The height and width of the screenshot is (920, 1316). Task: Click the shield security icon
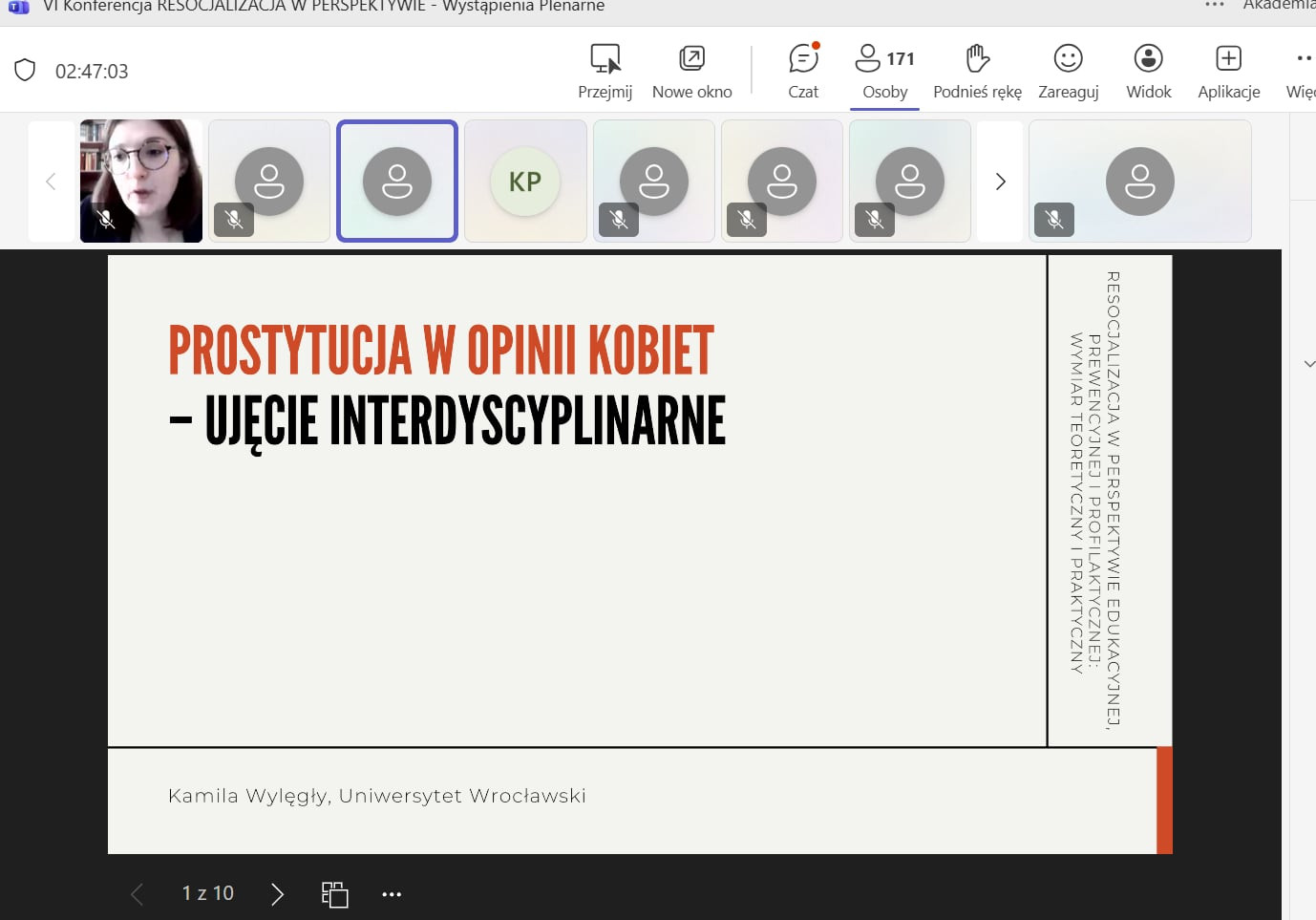(25, 71)
